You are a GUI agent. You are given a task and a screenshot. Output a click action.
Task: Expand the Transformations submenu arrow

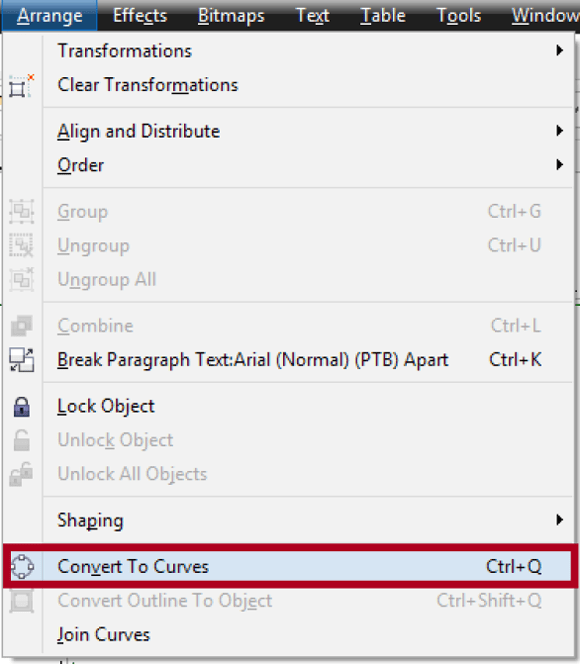[x=560, y=50]
